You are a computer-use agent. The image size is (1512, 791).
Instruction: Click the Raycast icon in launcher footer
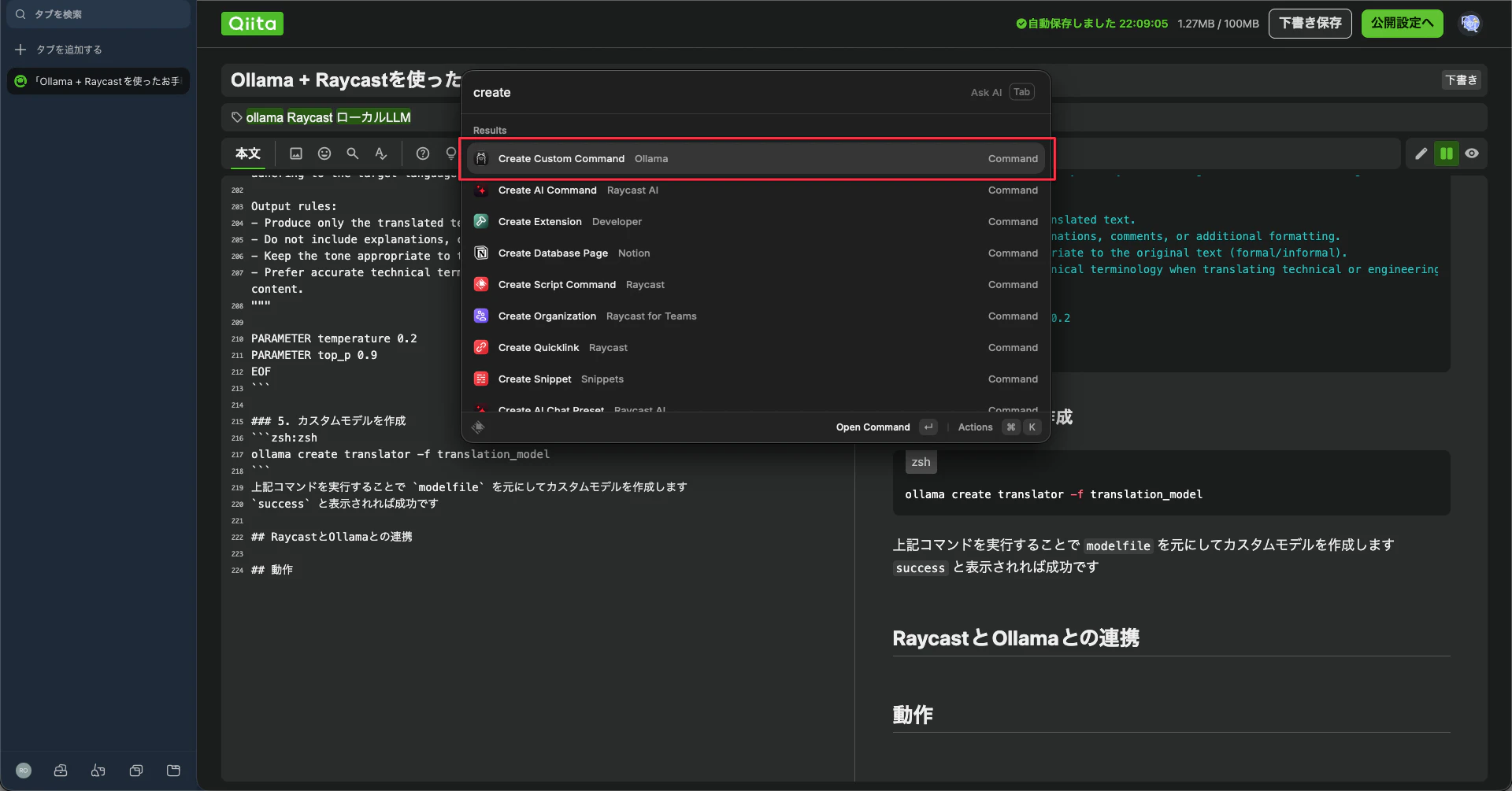tap(478, 427)
